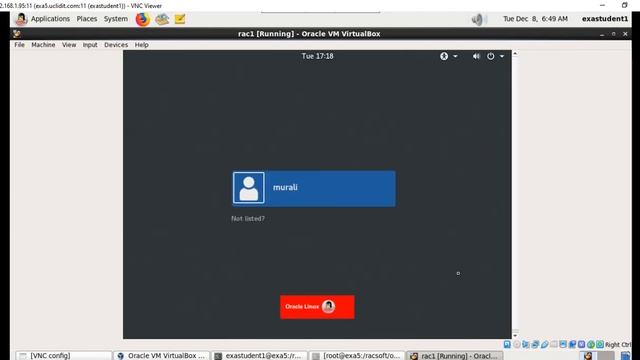The image size is (640, 360).
Task: Click the VirtualBox USB devices indicator
Action: [x=544, y=344]
